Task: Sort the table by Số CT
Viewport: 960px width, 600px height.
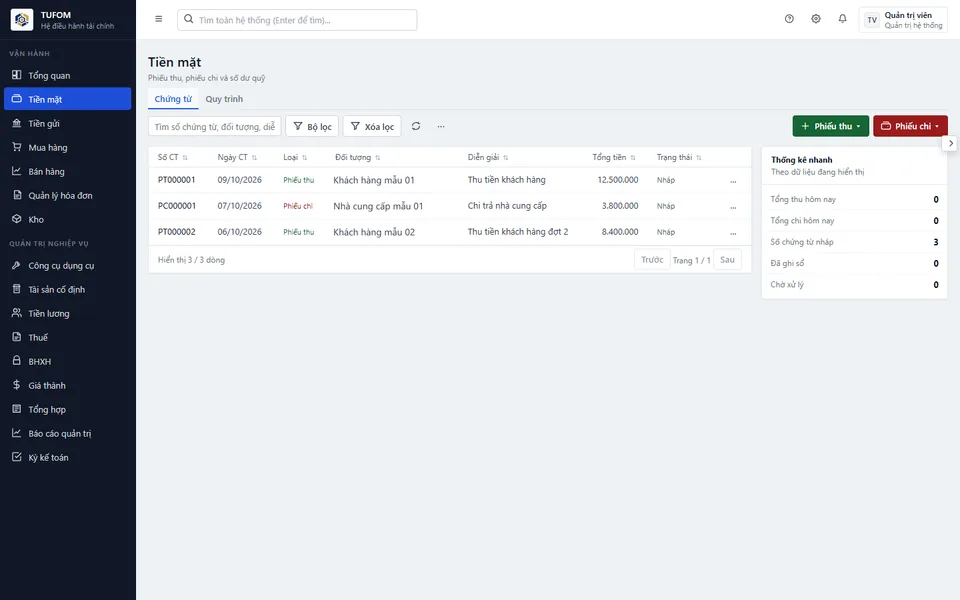Action: click(173, 157)
